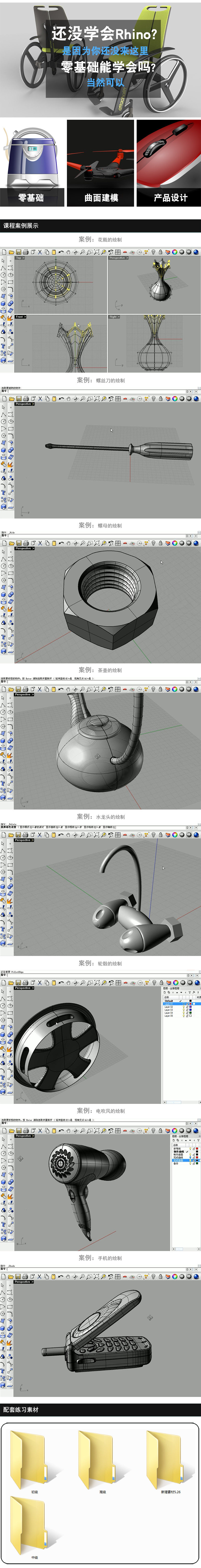
Task: Click Cut scissors icon in screwdriver example toolbar
Action: click(40, 399)
